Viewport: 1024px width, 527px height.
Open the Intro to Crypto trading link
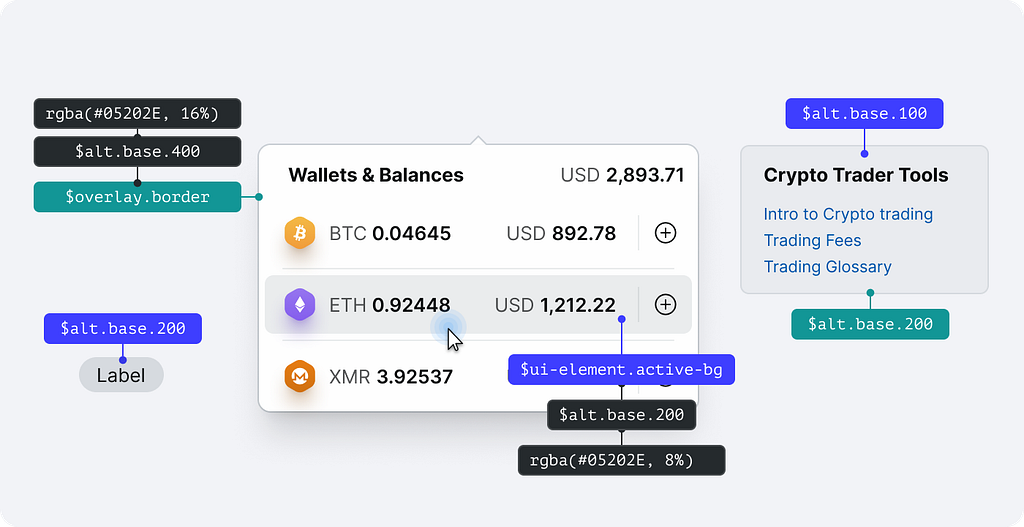(848, 214)
